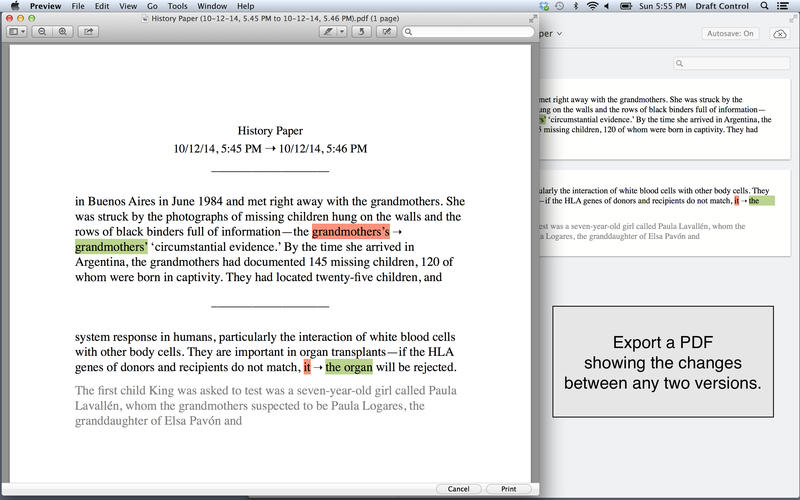
Task: Open the Tools menu
Action: 178,6
